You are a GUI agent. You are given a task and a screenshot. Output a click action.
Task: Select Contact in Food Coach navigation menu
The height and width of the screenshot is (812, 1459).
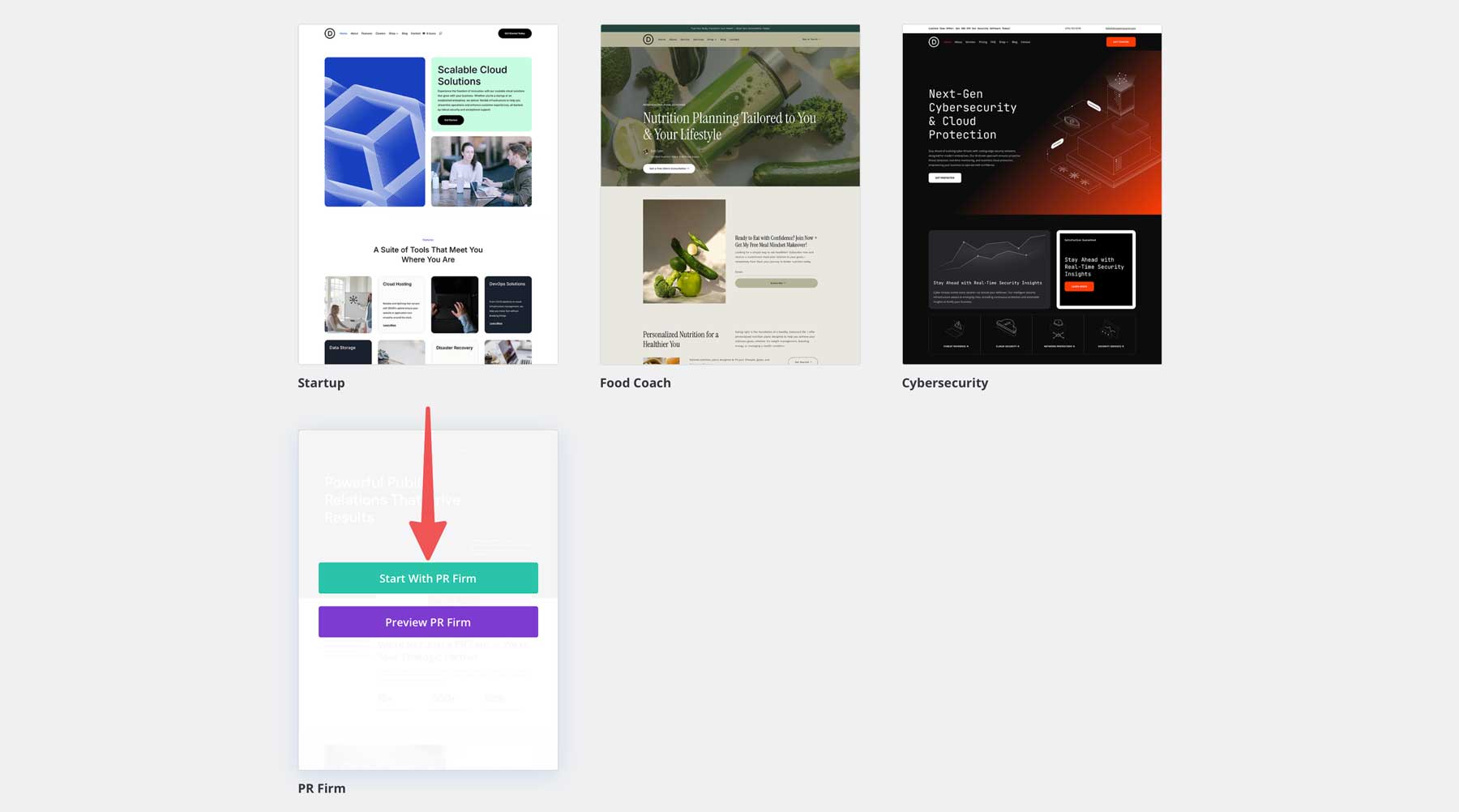click(734, 39)
